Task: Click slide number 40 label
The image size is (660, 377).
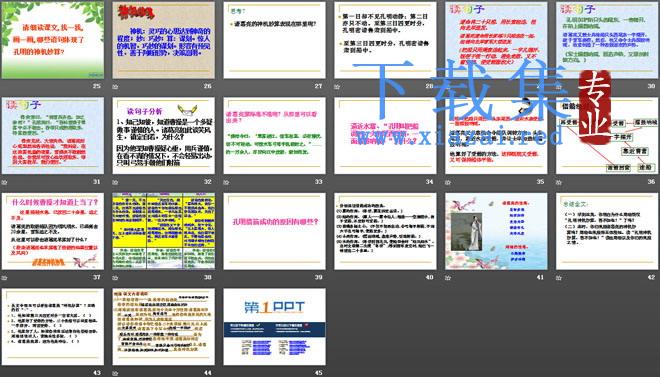Action: click(x=429, y=277)
